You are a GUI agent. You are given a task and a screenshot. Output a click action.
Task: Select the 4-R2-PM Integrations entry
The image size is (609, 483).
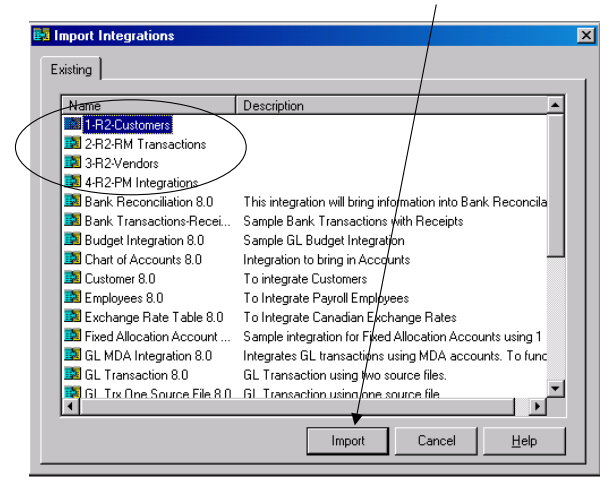(x=141, y=182)
